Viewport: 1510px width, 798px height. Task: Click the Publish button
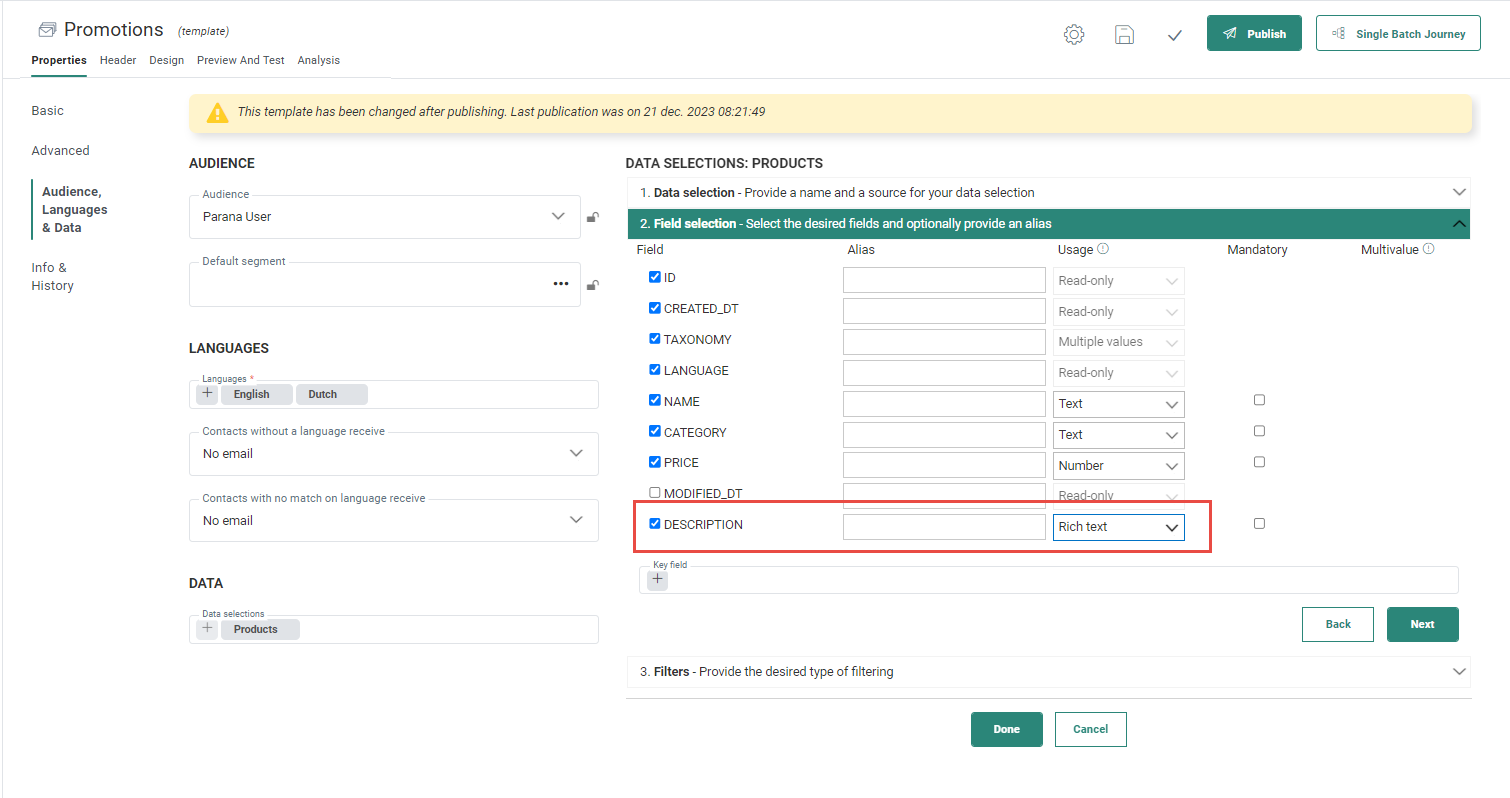pos(1254,34)
